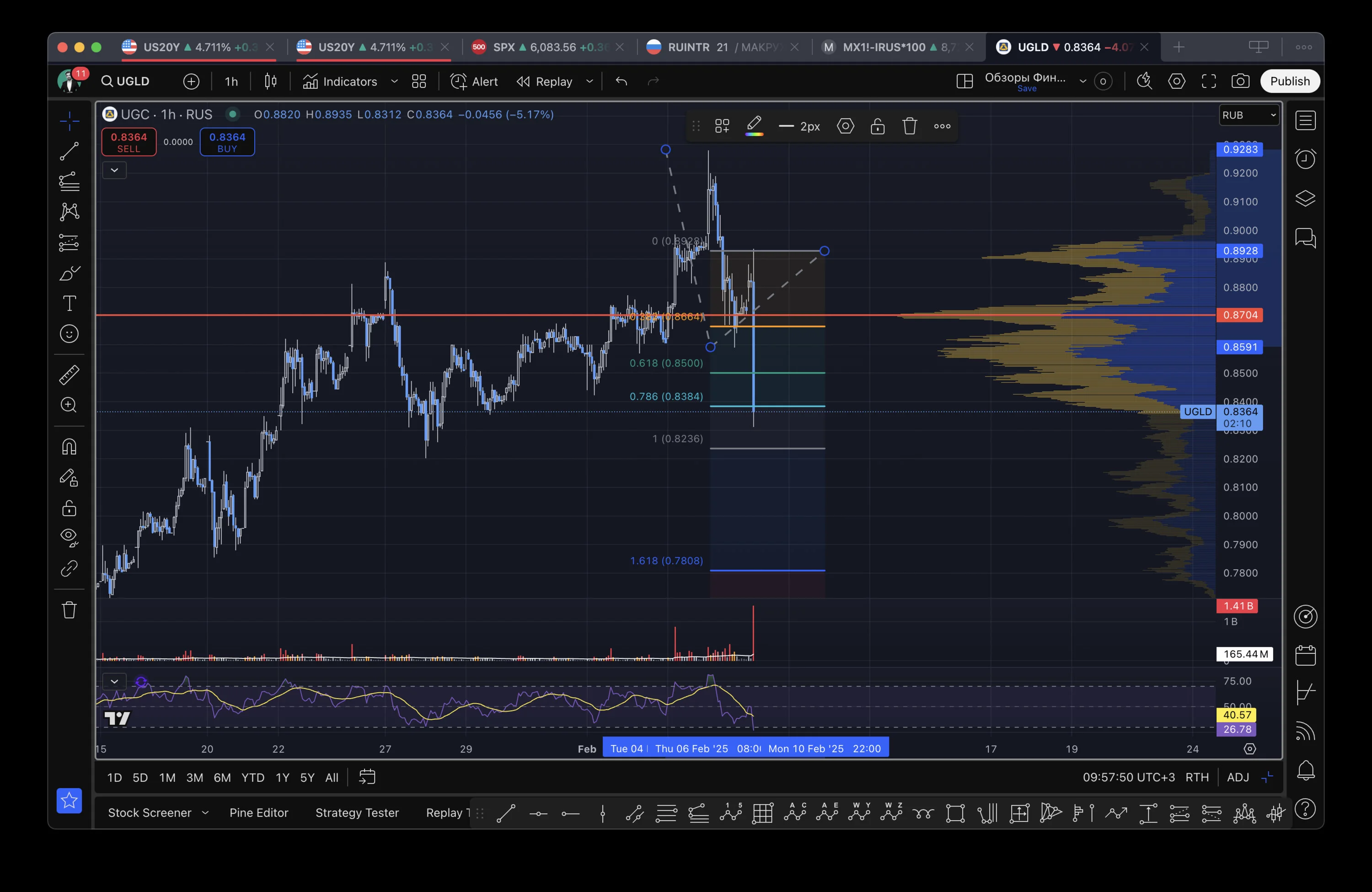Image resolution: width=1372 pixels, height=892 pixels.
Task: Expand the Replay options chevron
Action: (589, 81)
